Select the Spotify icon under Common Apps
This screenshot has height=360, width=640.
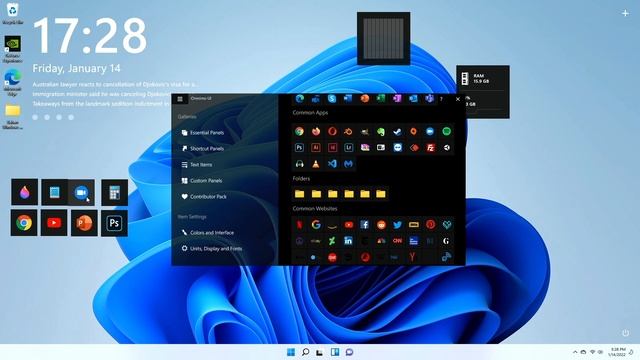(x=447, y=131)
